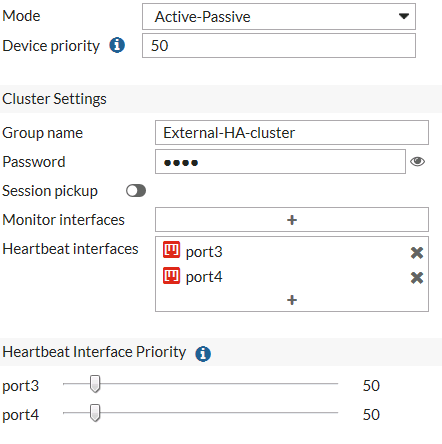Add another heartbeat interface with plus icon
Viewport: 442px width, 444px height.
[x=292, y=300]
